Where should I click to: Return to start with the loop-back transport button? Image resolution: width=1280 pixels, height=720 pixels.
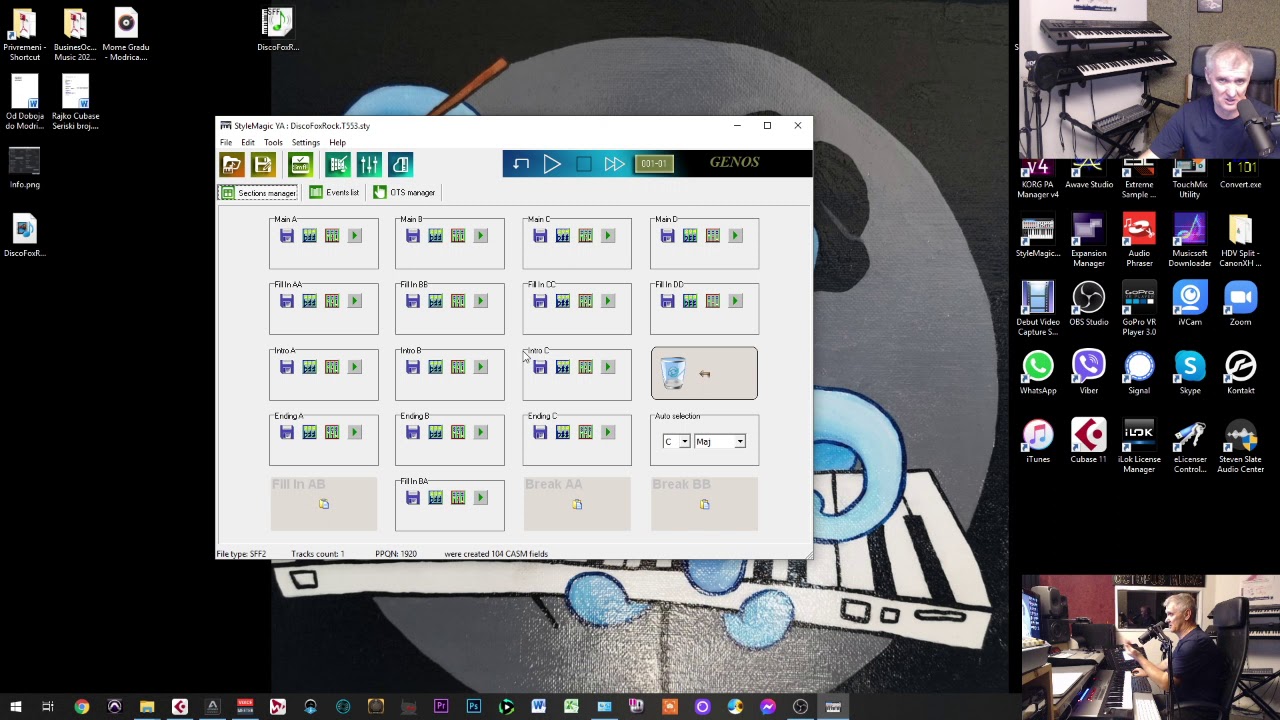521,164
